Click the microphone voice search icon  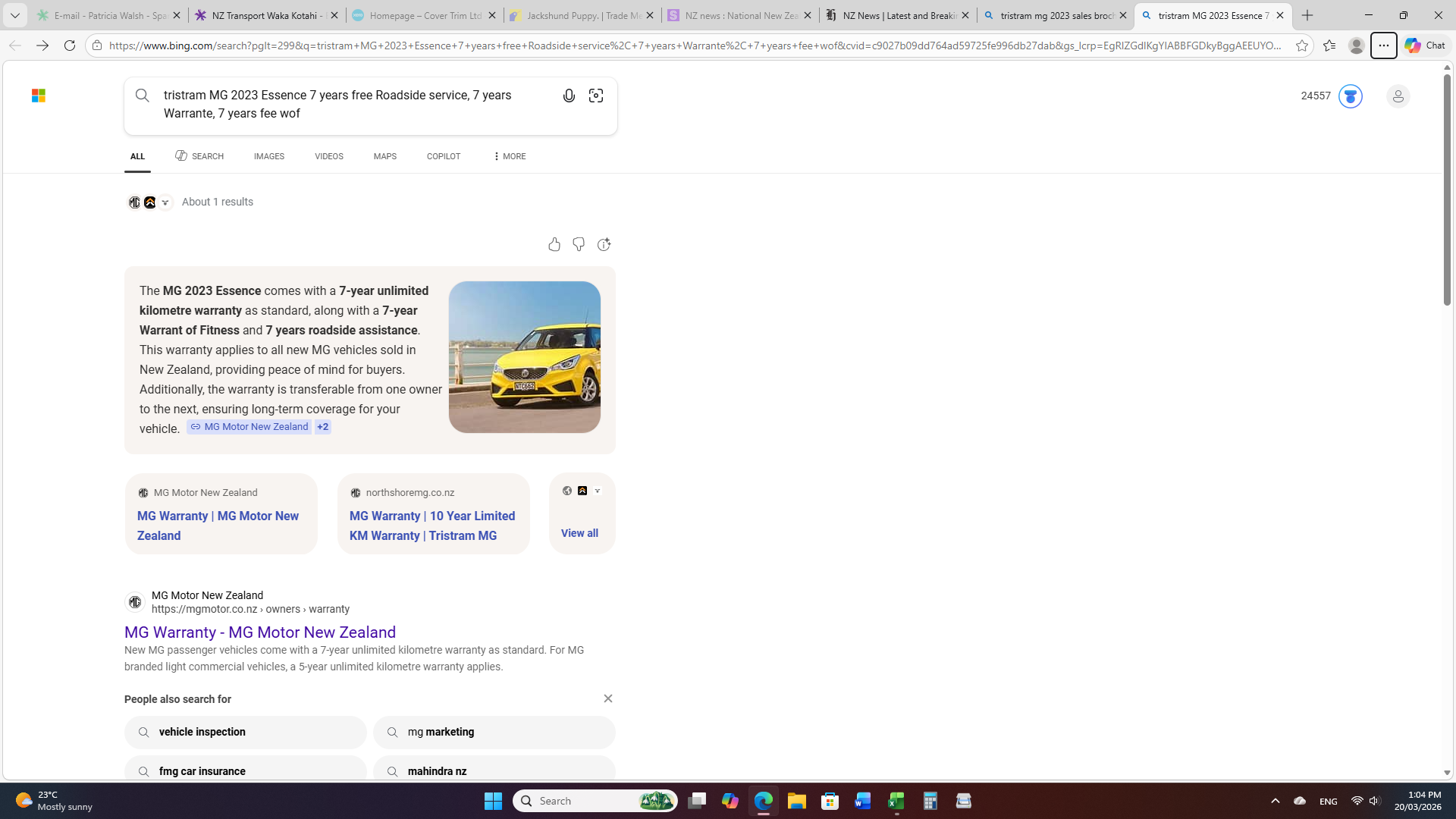pos(569,96)
